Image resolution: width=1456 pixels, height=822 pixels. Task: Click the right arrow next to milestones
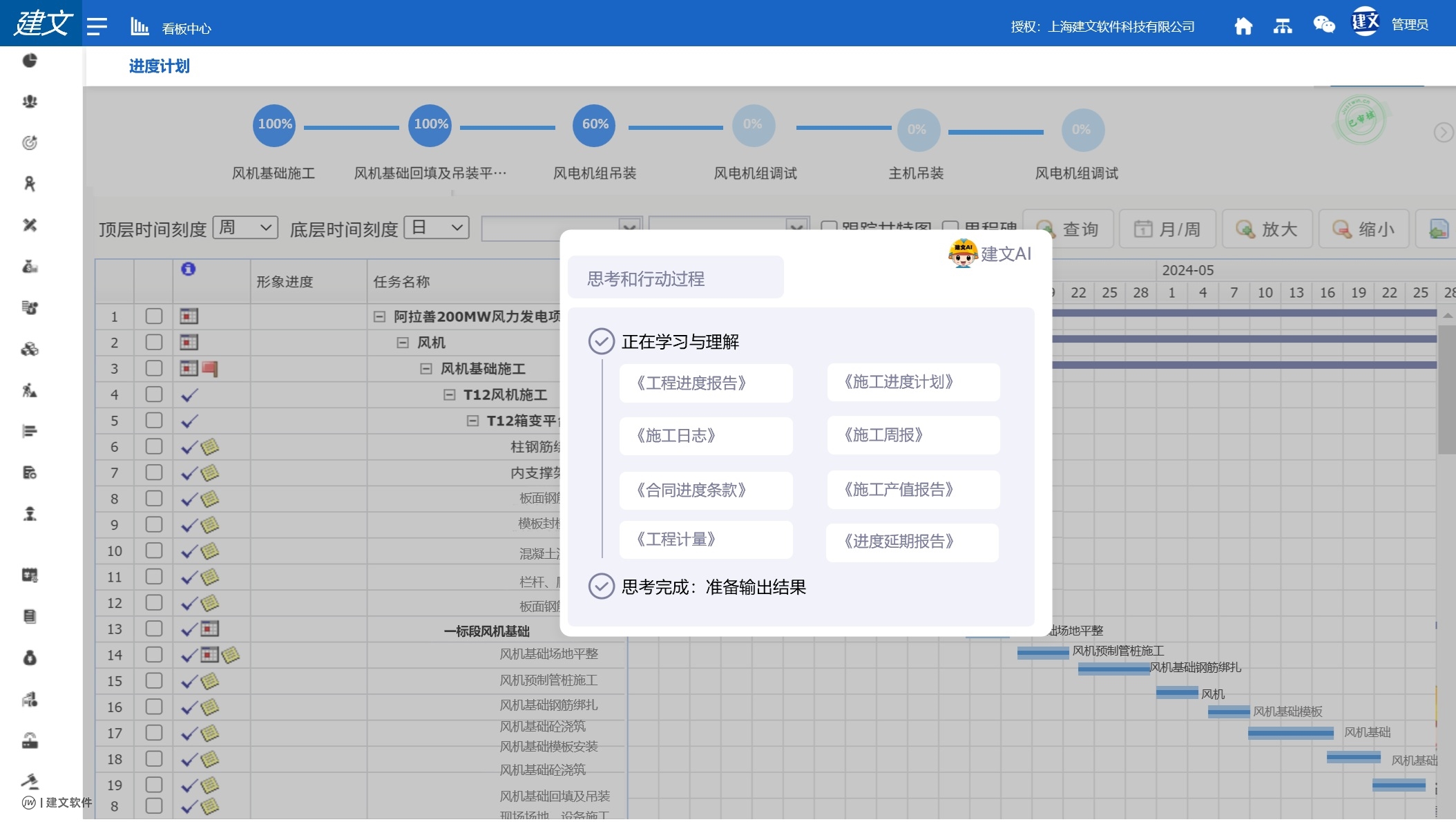1442,132
